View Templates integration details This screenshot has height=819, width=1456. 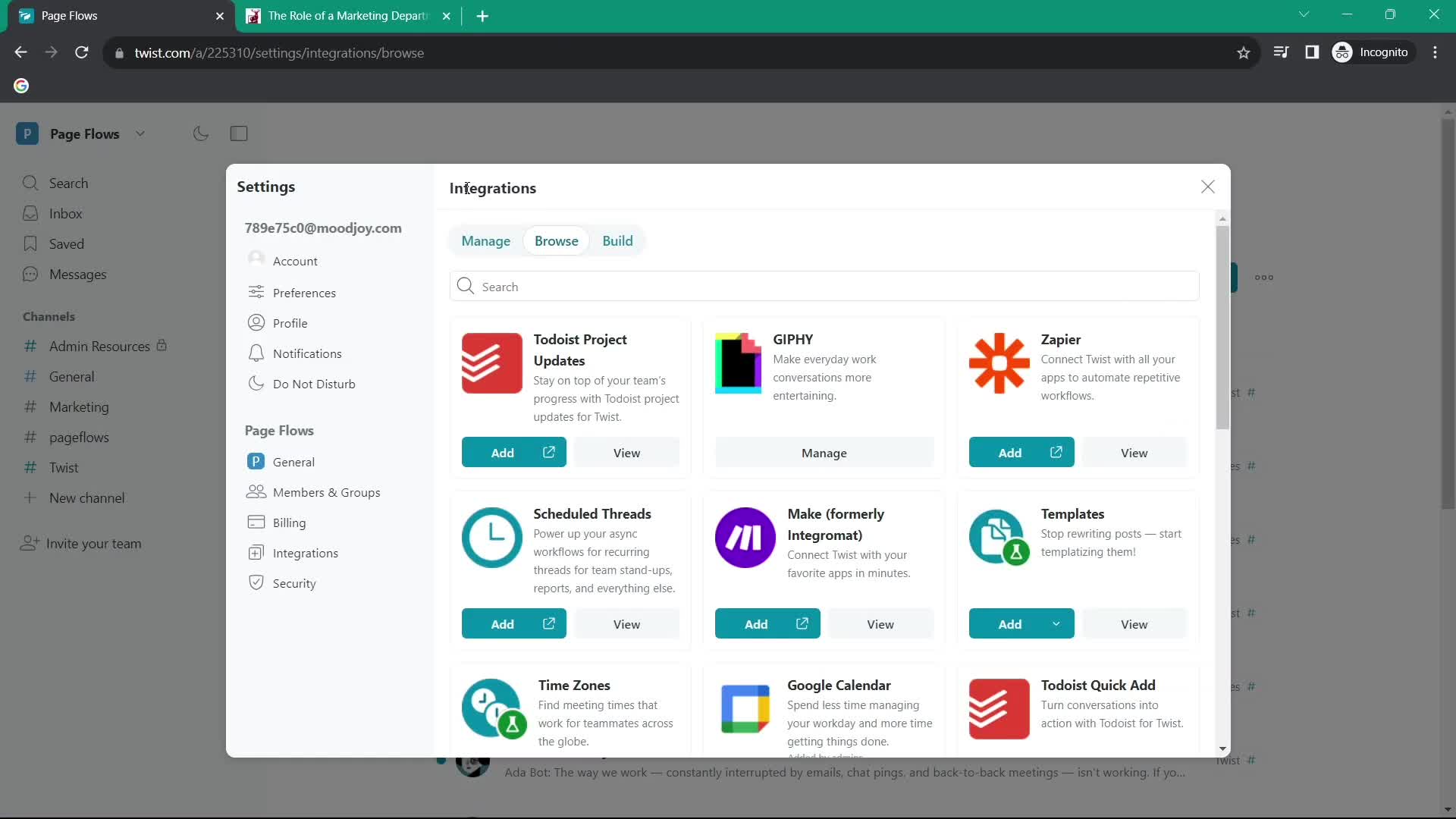(x=1134, y=624)
